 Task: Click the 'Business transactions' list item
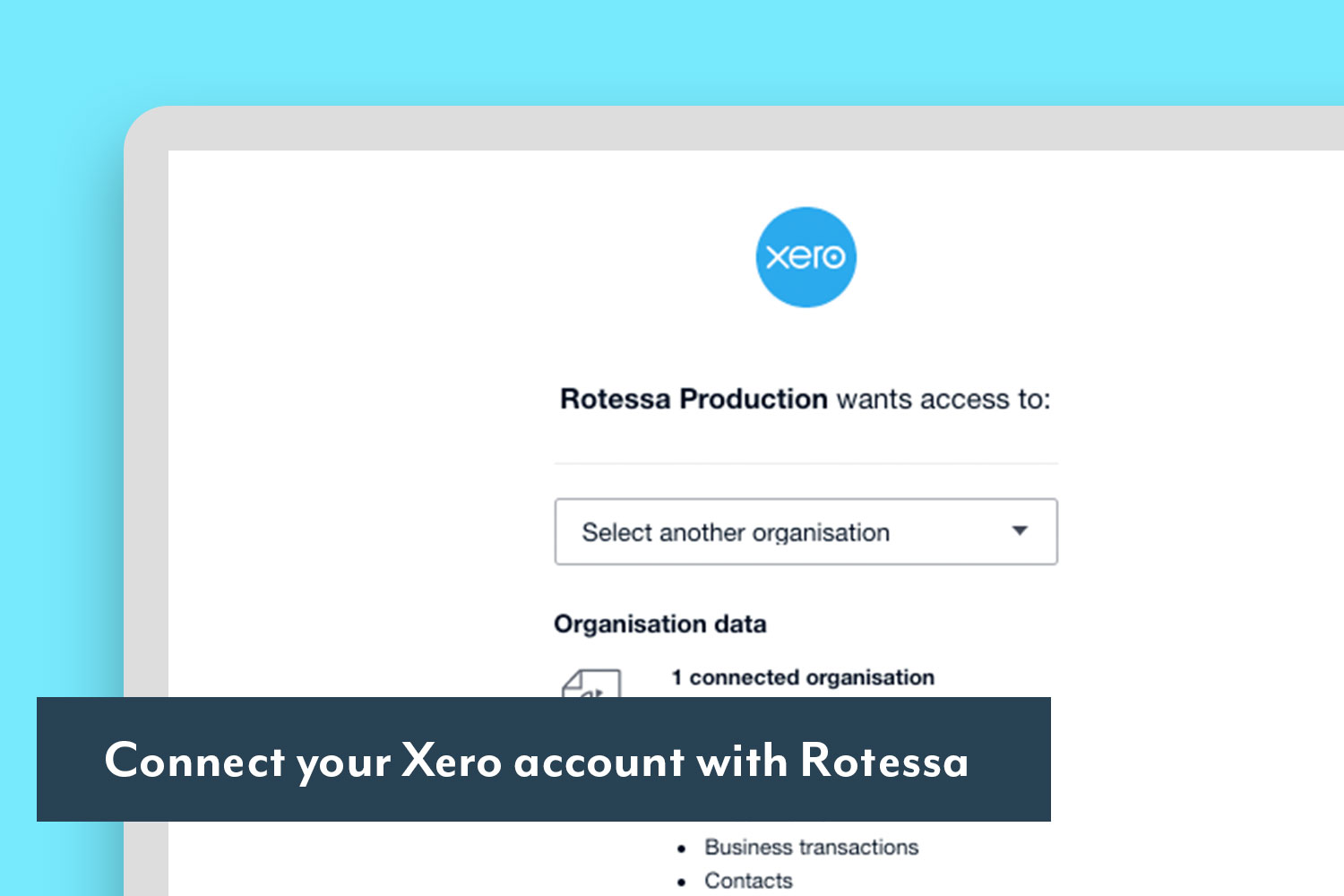click(811, 847)
